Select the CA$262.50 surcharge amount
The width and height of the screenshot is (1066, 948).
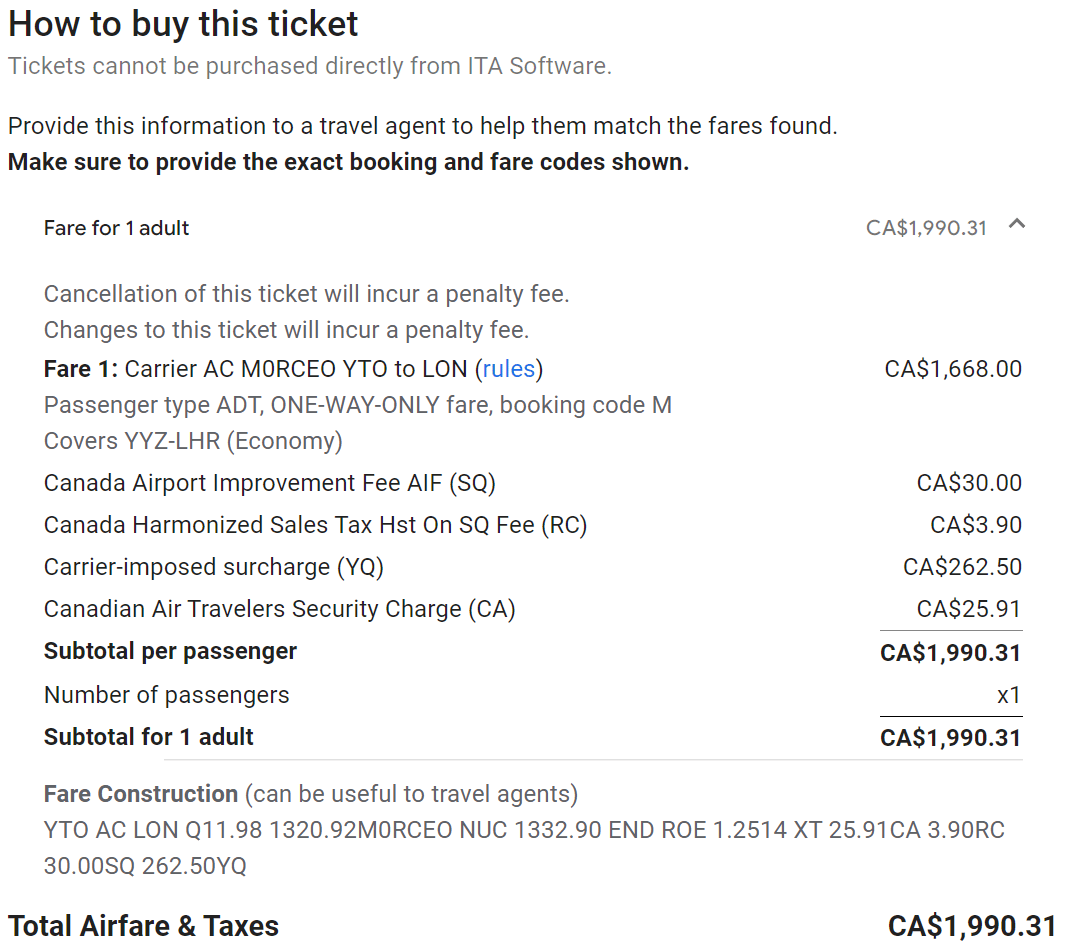tap(962, 567)
